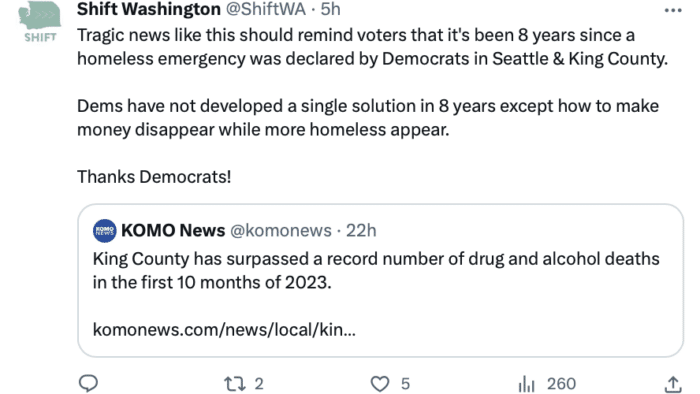Image resolution: width=700 pixels, height=394 pixels.
Task: Click the reply speech bubble icon
Action: [x=88, y=383]
